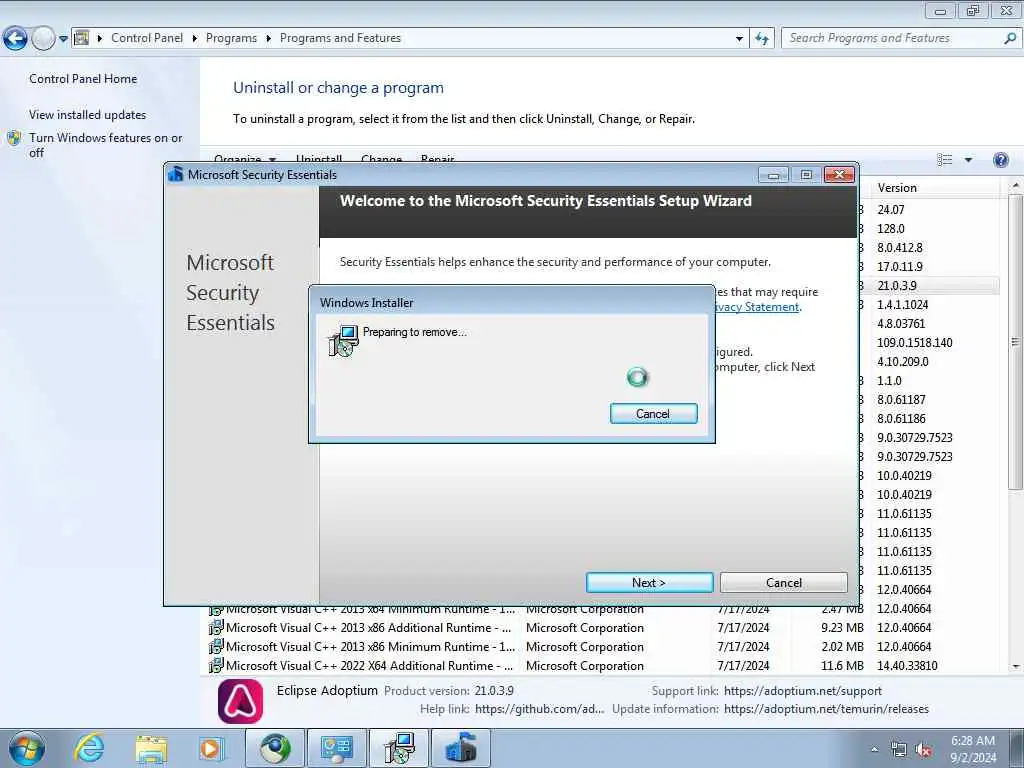Click the program list scrollbar thumb
Viewport: 1024px width, 768px height.
(1016, 341)
